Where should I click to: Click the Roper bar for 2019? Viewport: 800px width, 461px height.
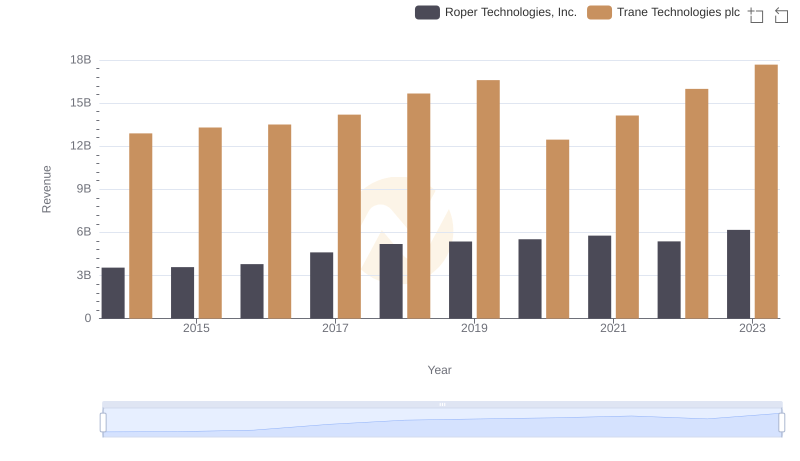point(460,280)
